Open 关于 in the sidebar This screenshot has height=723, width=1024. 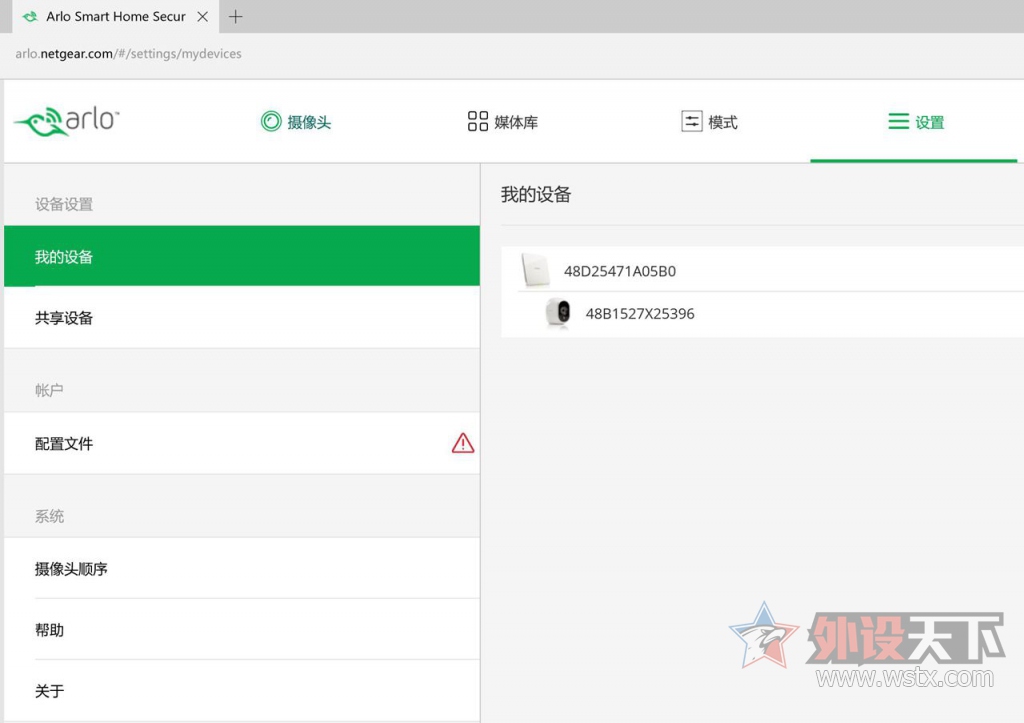[242, 690]
